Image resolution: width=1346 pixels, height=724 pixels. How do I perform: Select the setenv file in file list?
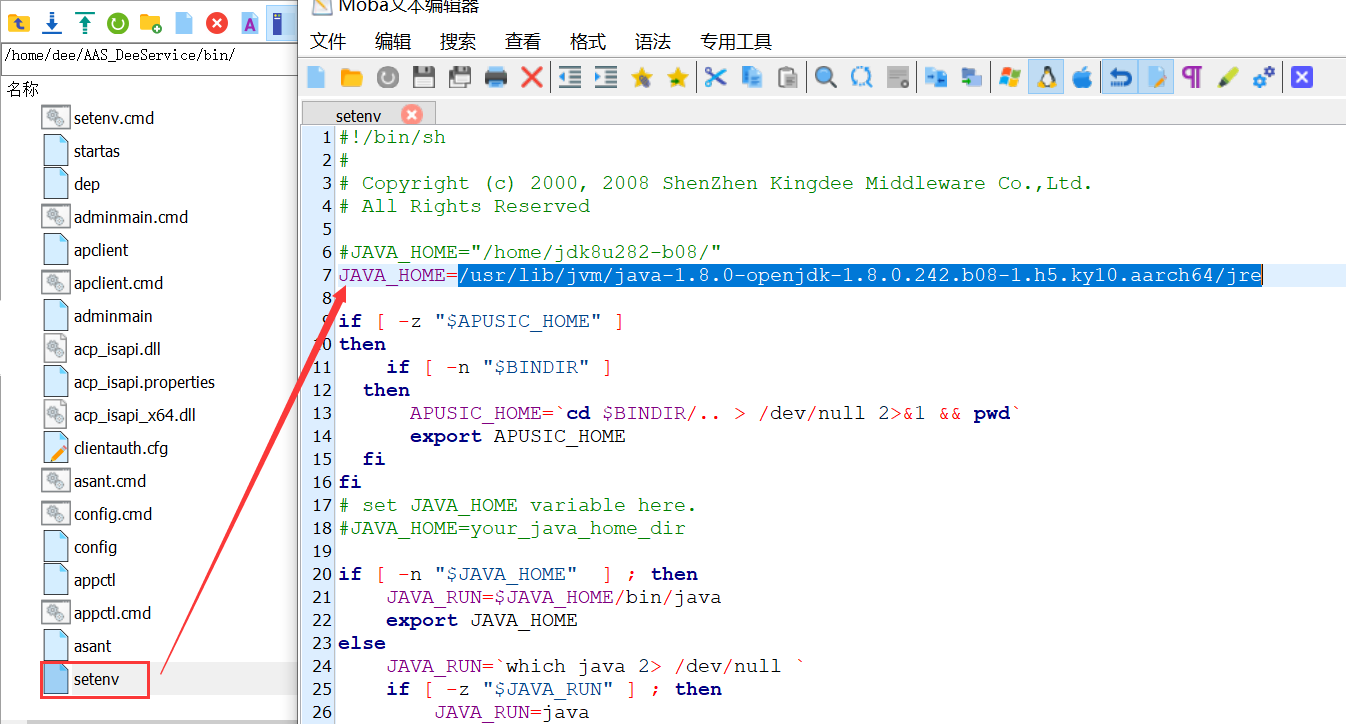tap(96, 679)
